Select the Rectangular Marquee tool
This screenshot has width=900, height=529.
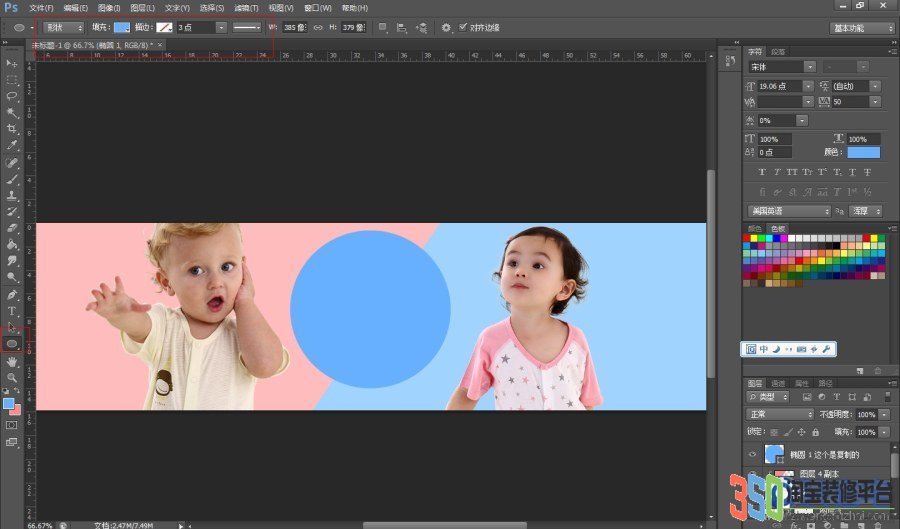pos(11,80)
